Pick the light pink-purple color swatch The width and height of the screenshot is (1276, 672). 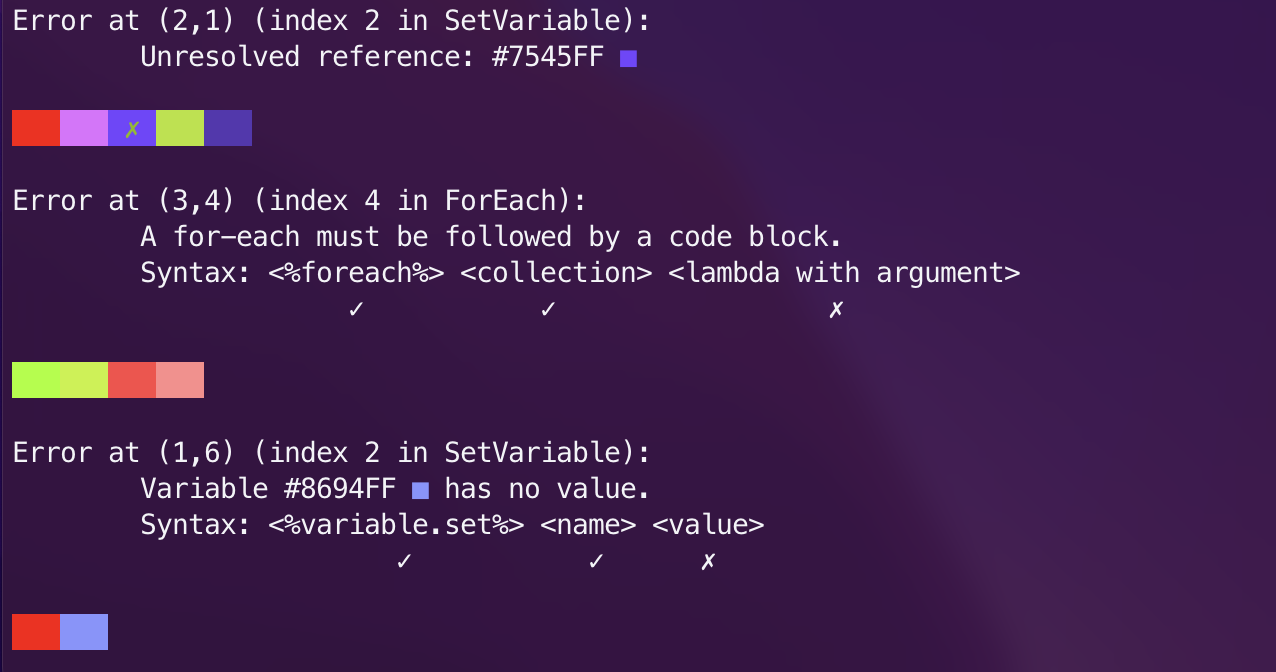[84, 128]
